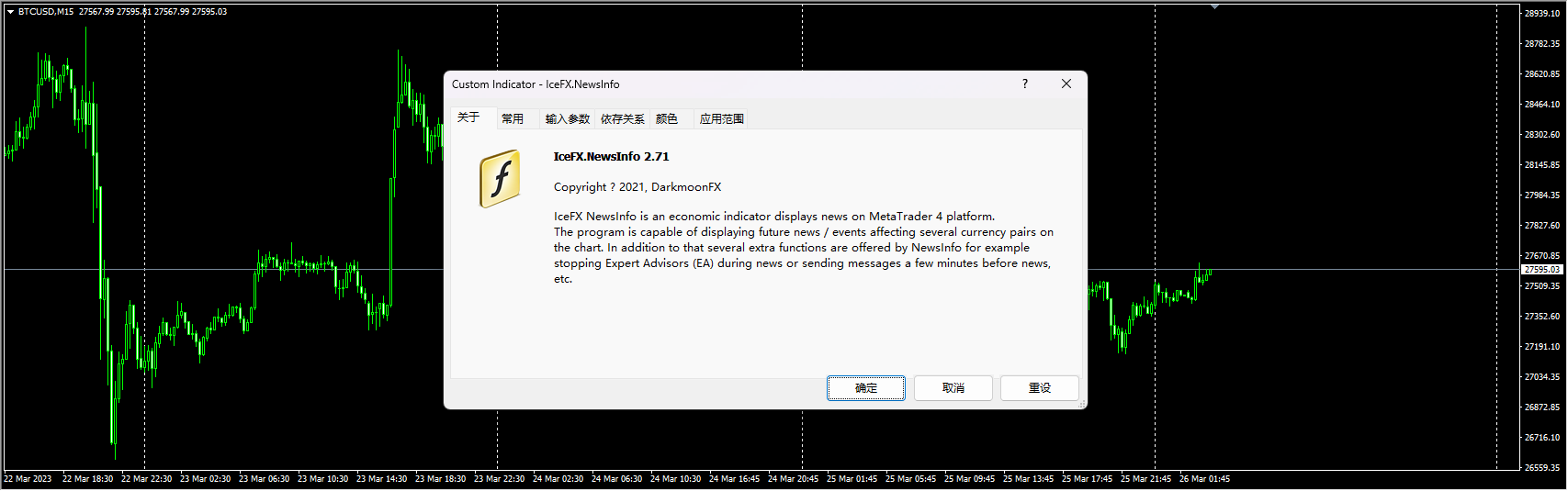Click price scale value 26872.85
This screenshot has width=1568, height=491.
[x=1542, y=407]
